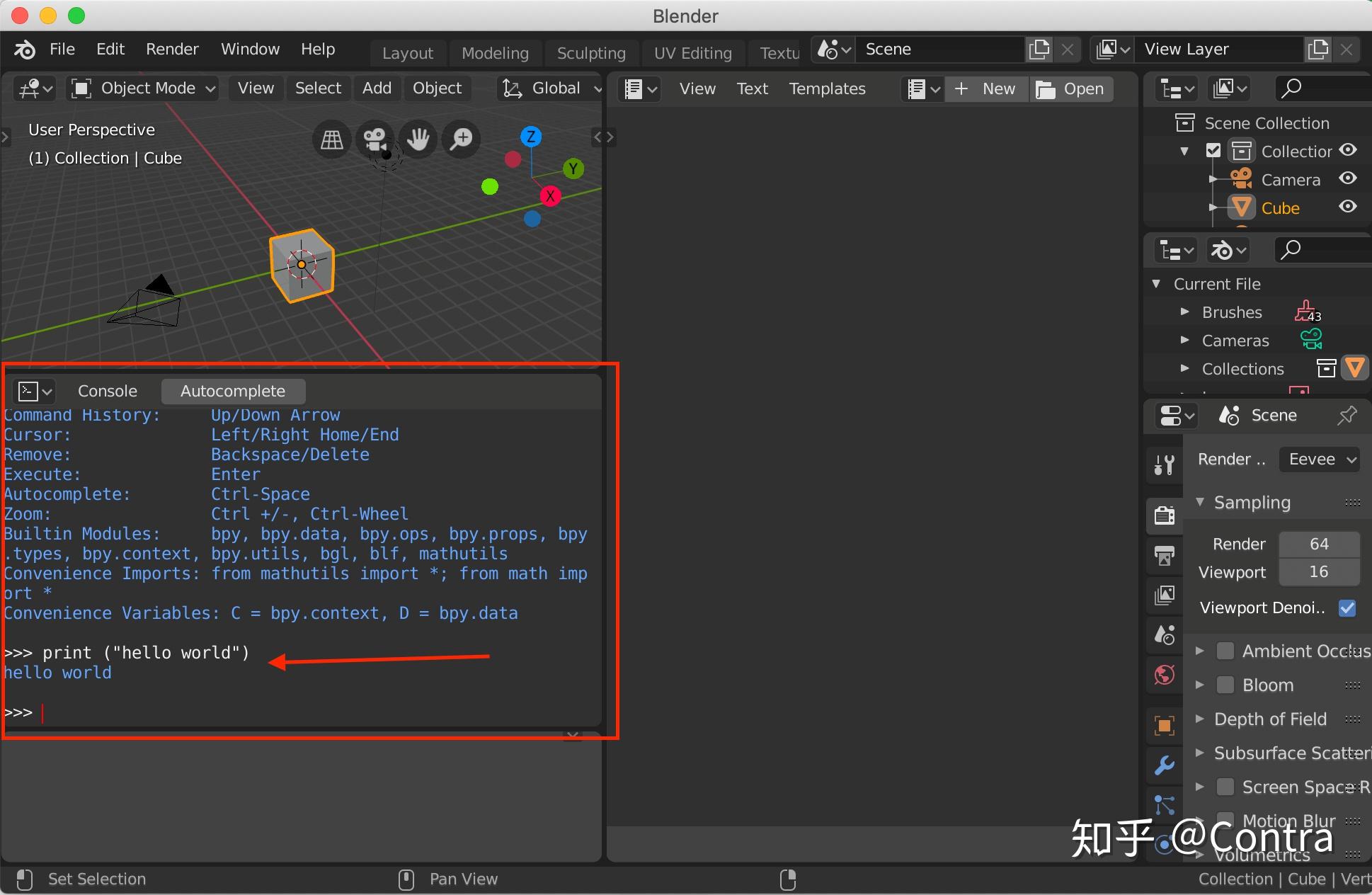Select the viewport zoom magnifier icon
This screenshot has width=1372, height=895.
click(461, 139)
